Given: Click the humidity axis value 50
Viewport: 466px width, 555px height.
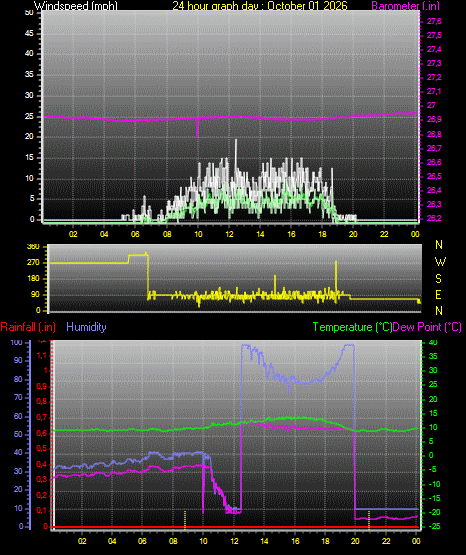Looking at the screenshot, I should 18,434.
